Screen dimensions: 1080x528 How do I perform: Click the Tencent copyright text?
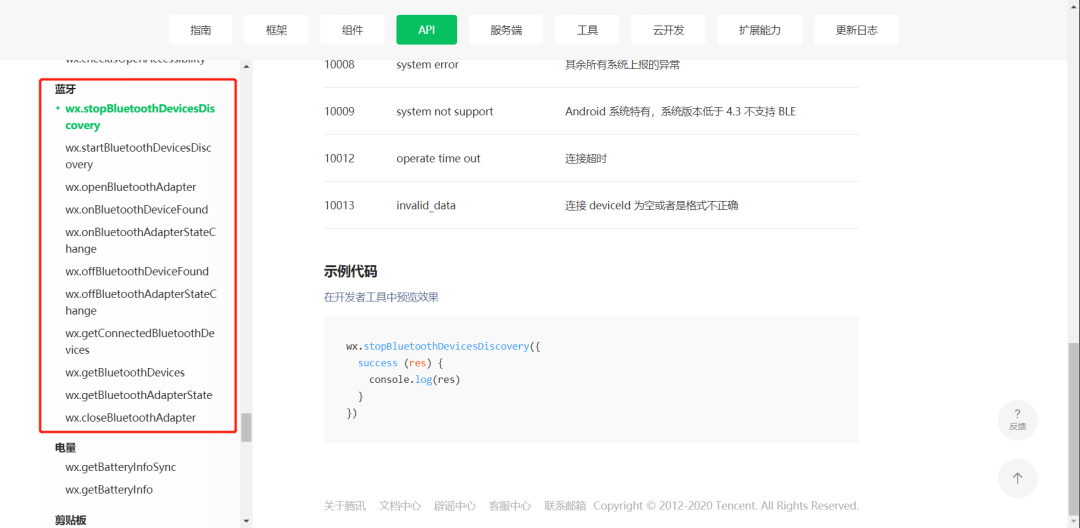coord(726,505)
